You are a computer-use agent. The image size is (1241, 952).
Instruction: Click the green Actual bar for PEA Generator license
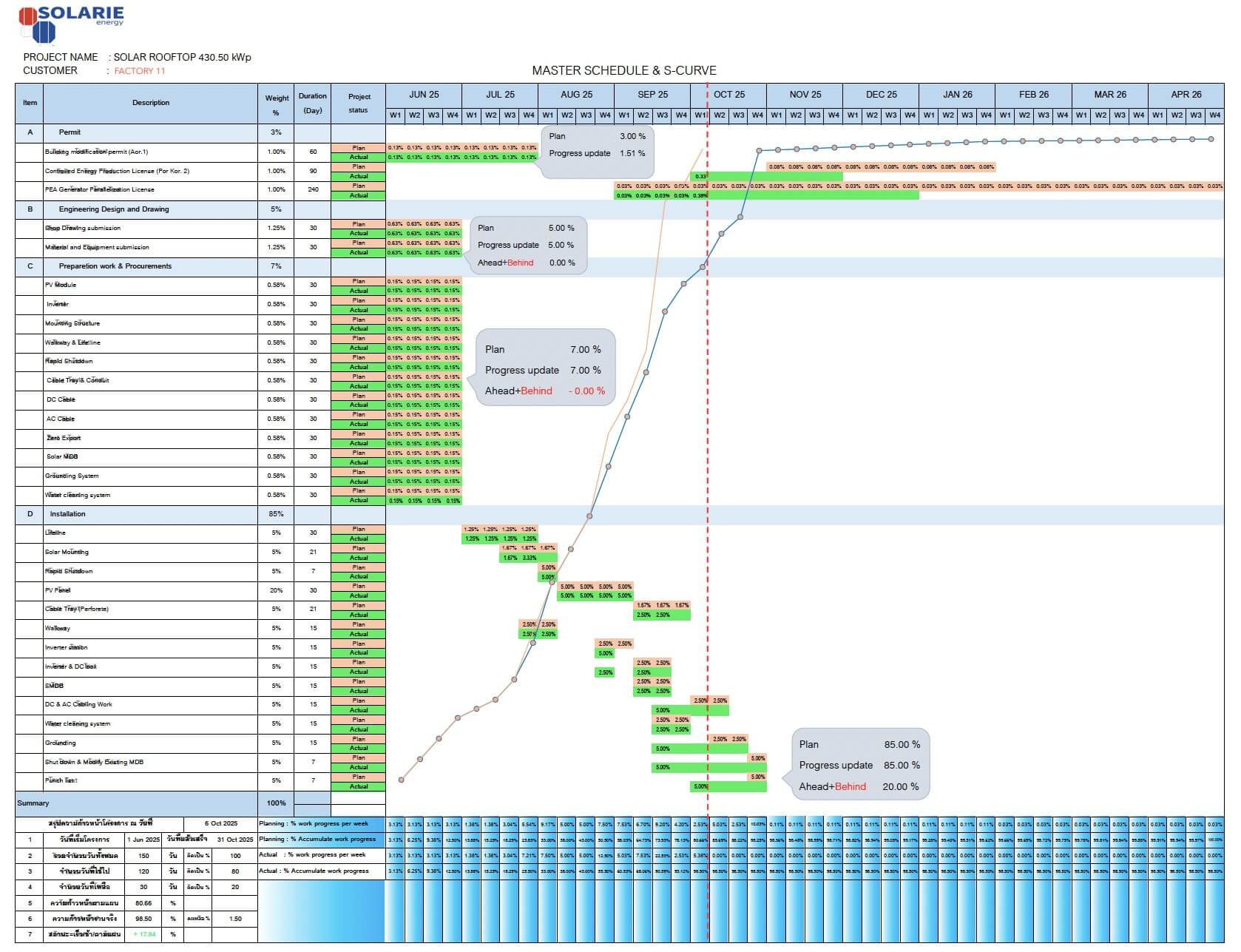click(x=766, y=195)
